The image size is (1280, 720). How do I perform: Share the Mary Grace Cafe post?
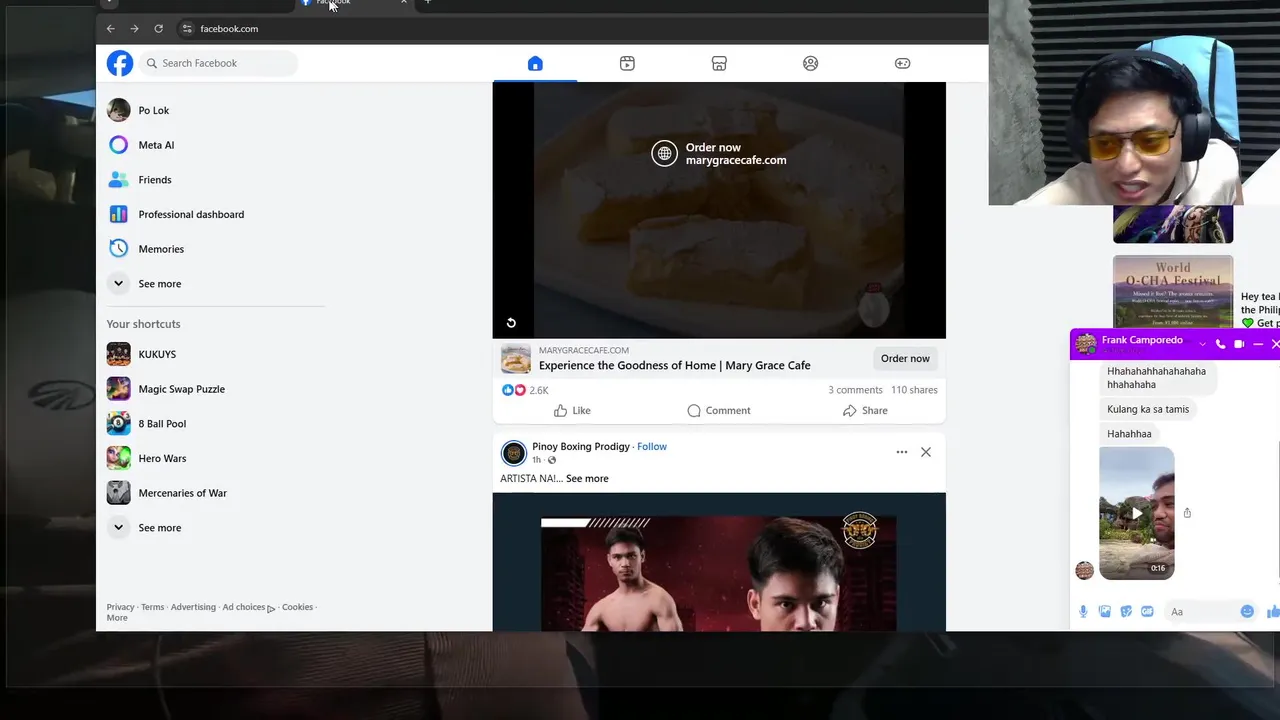click(865, 410)
